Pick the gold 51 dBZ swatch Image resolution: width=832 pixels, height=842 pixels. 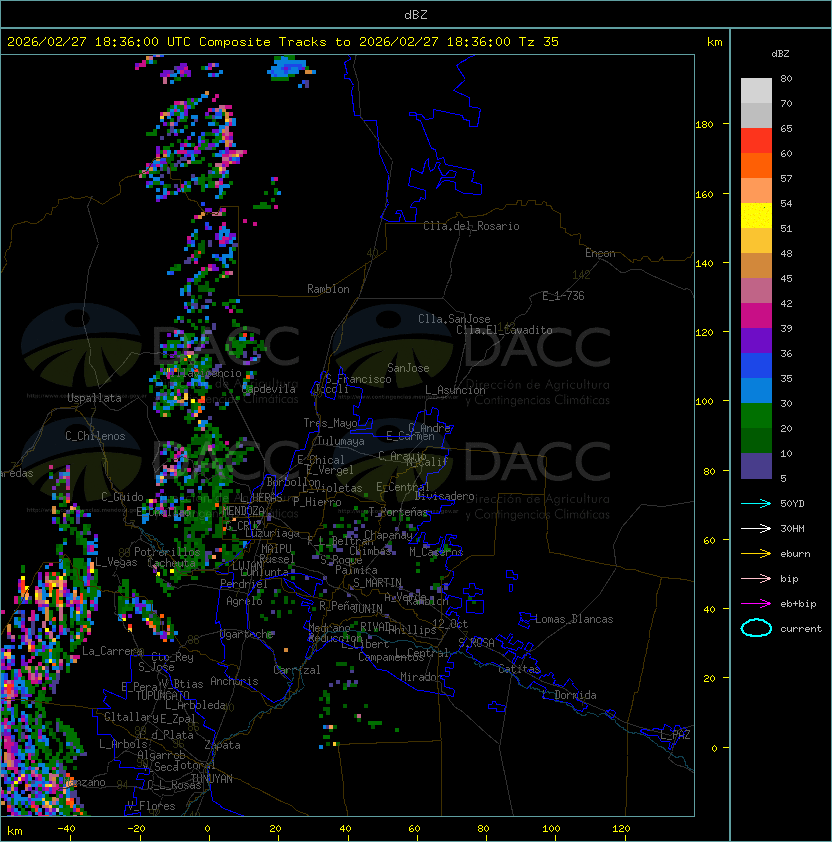756,241
